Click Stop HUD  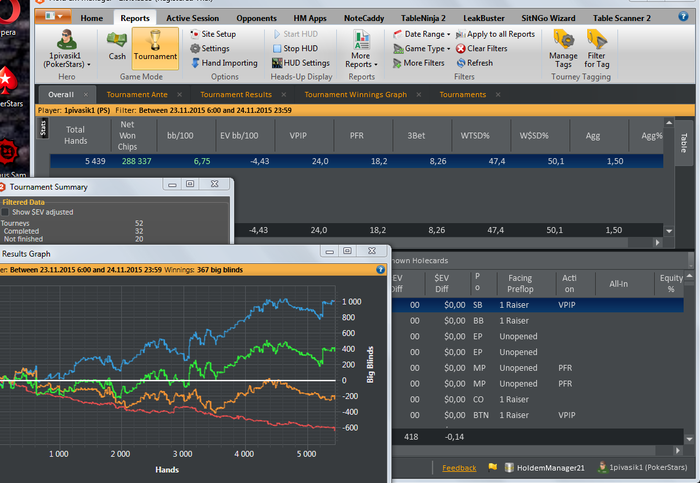[x=295, y=48]
